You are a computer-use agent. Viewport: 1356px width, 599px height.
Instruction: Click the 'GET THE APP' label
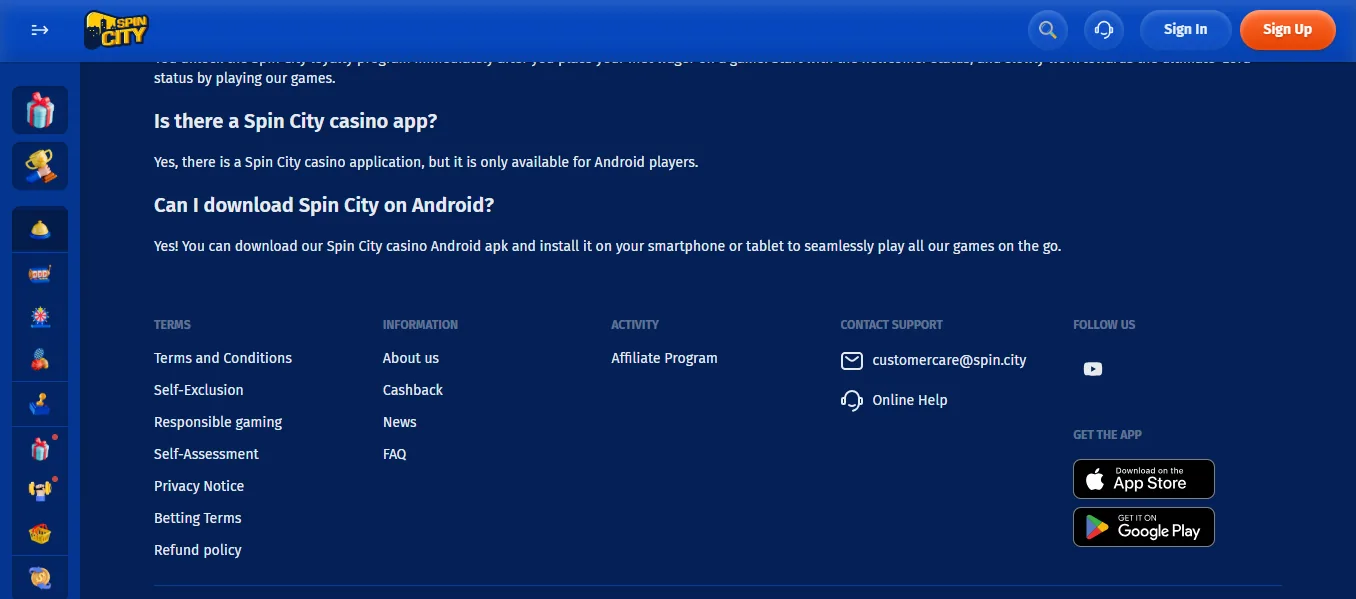click(1107, 435)
